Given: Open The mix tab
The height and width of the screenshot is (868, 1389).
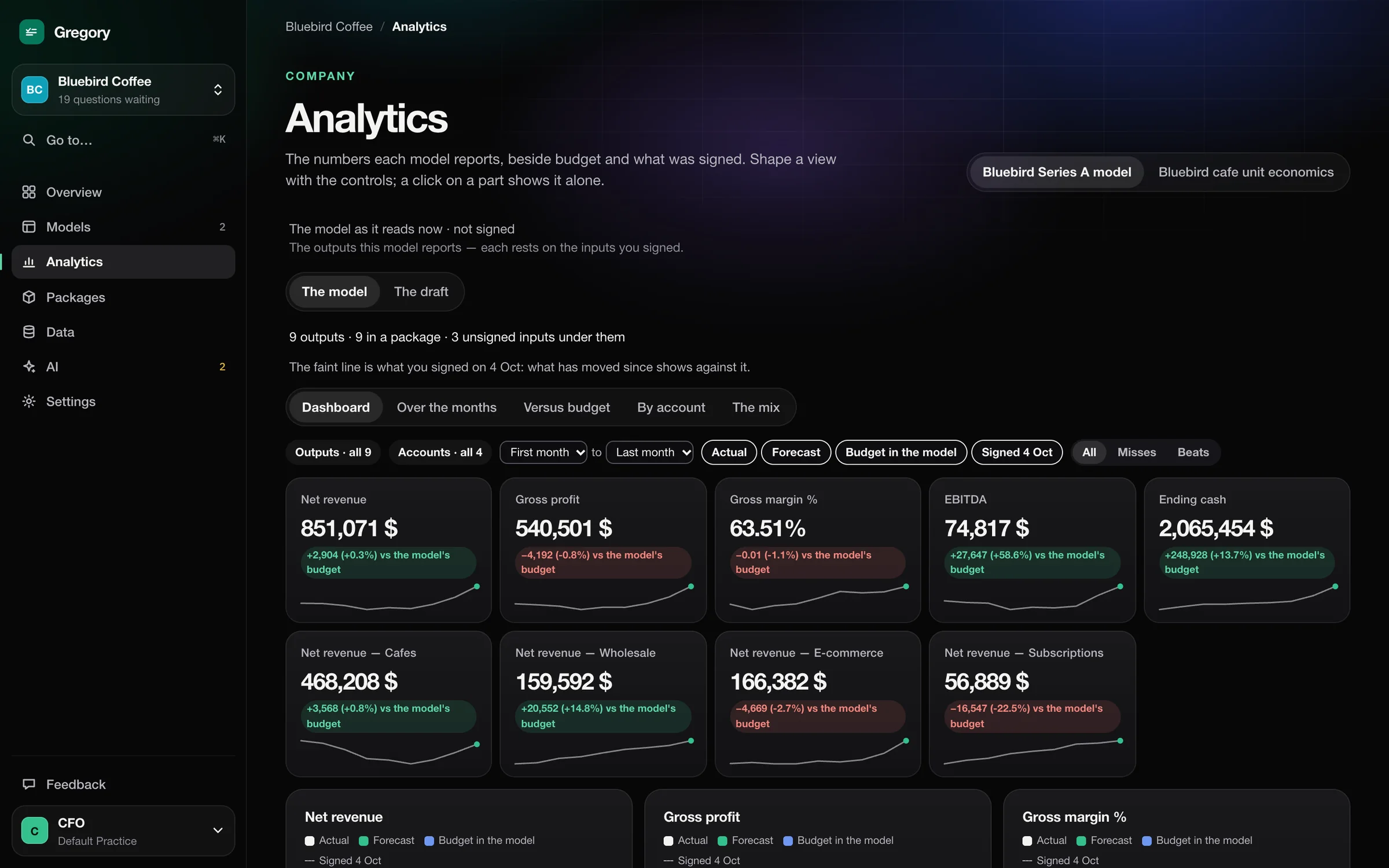Looking at the screenshot, I should click(x=755, y=407).
